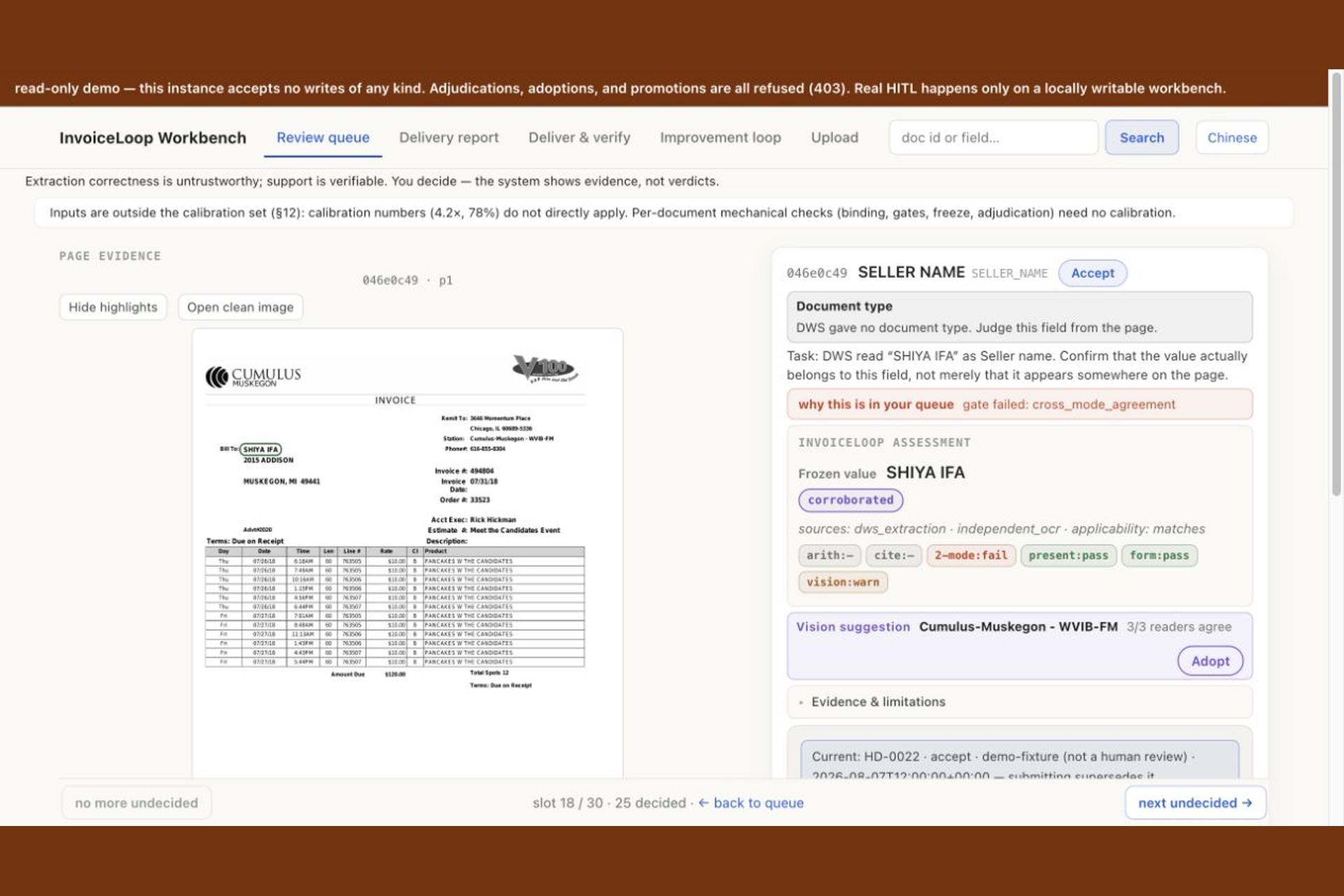
Task: Switch to the Delivery report tab
Action: click(x=449, y=138)
